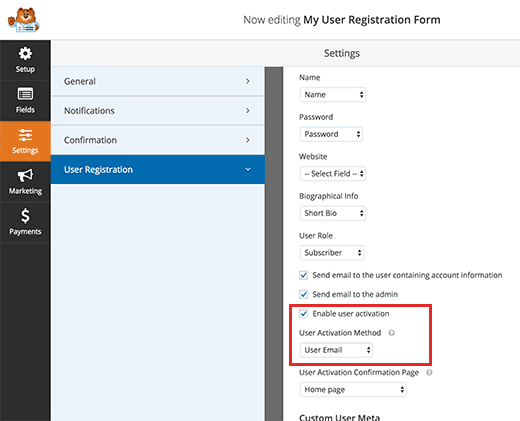Open the User Activation Method dropdown
The width and height of the screenshot is (520, 421).
click(336, 350)
